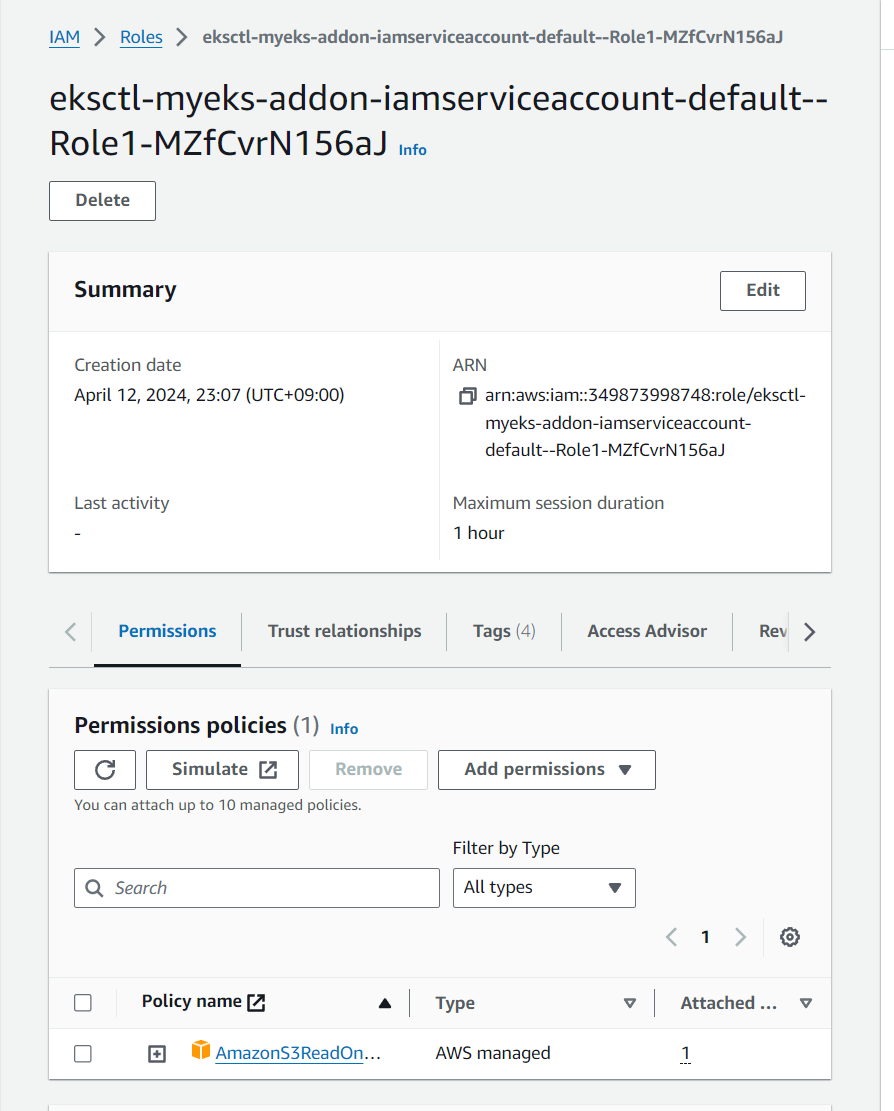Switch to the Permissions tab
The image size is (894, 1111).
tap(167, 631)
